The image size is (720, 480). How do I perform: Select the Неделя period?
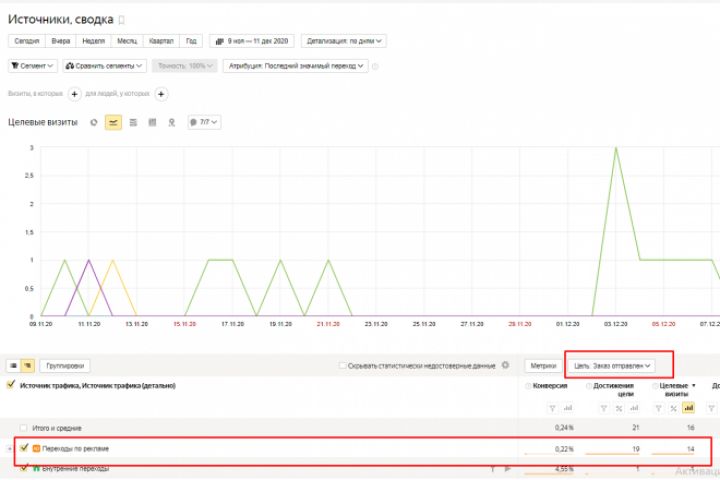click(x=94, y=41)
